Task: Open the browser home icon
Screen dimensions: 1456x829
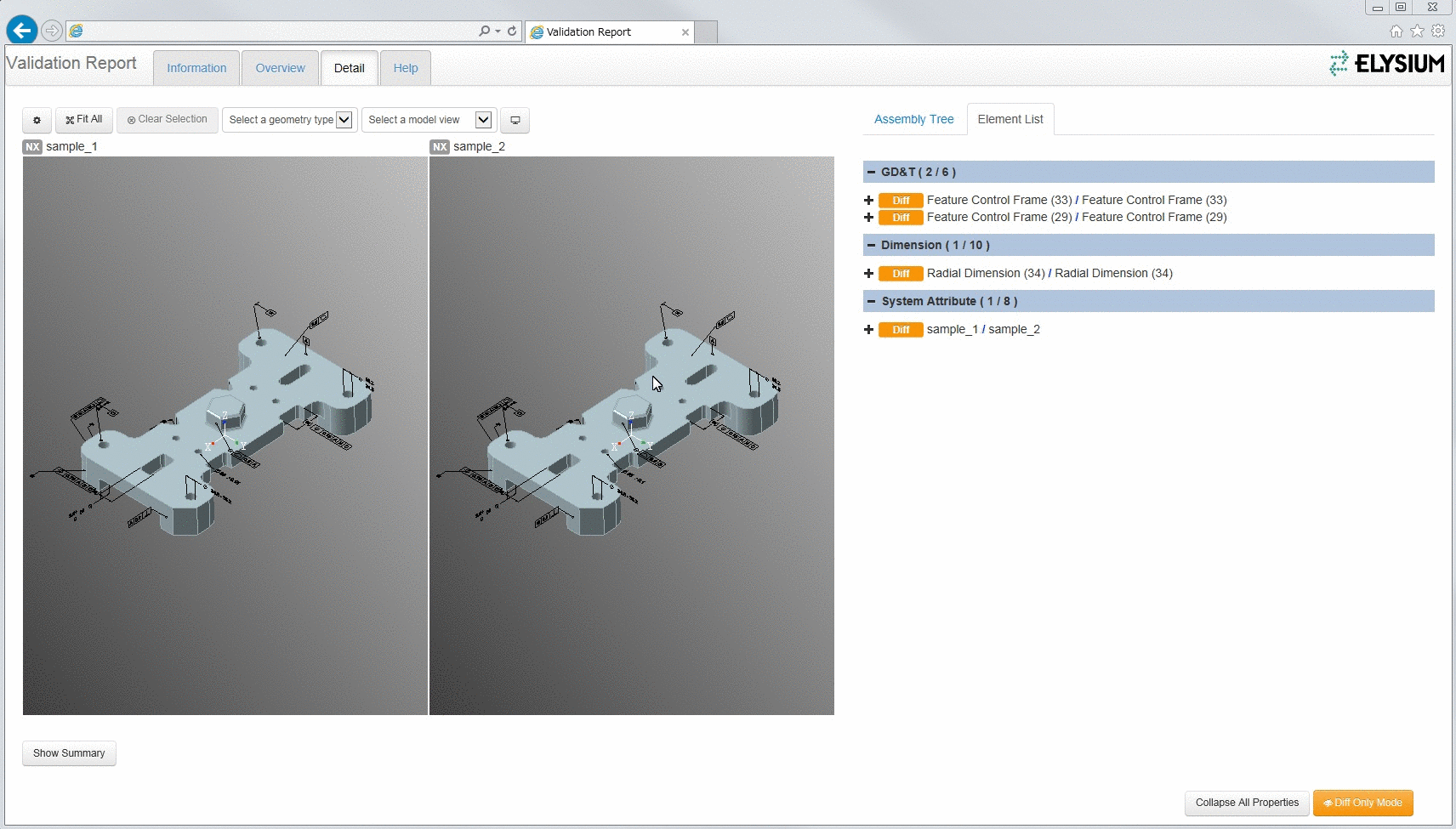Action: 1396,31
